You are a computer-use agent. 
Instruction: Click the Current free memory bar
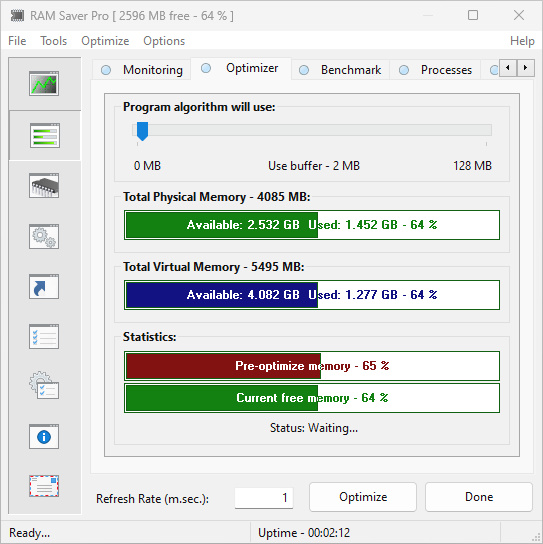coord(312,398)
